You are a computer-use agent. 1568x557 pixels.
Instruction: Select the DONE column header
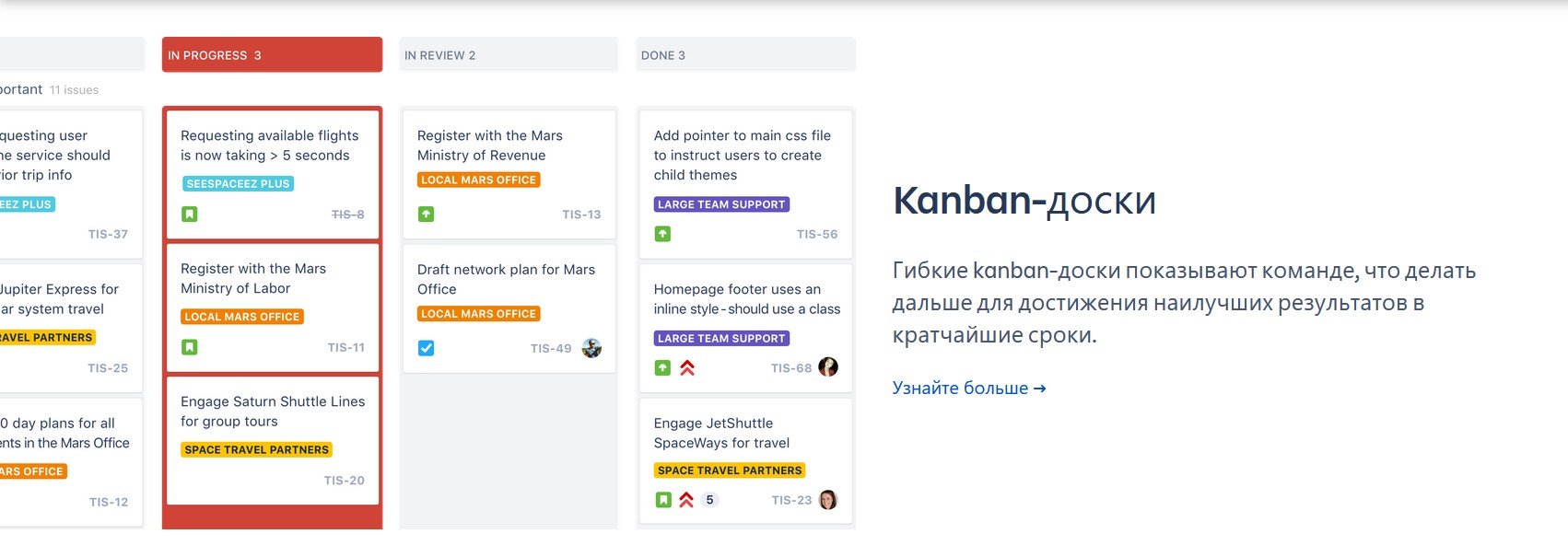coord(744,55)
